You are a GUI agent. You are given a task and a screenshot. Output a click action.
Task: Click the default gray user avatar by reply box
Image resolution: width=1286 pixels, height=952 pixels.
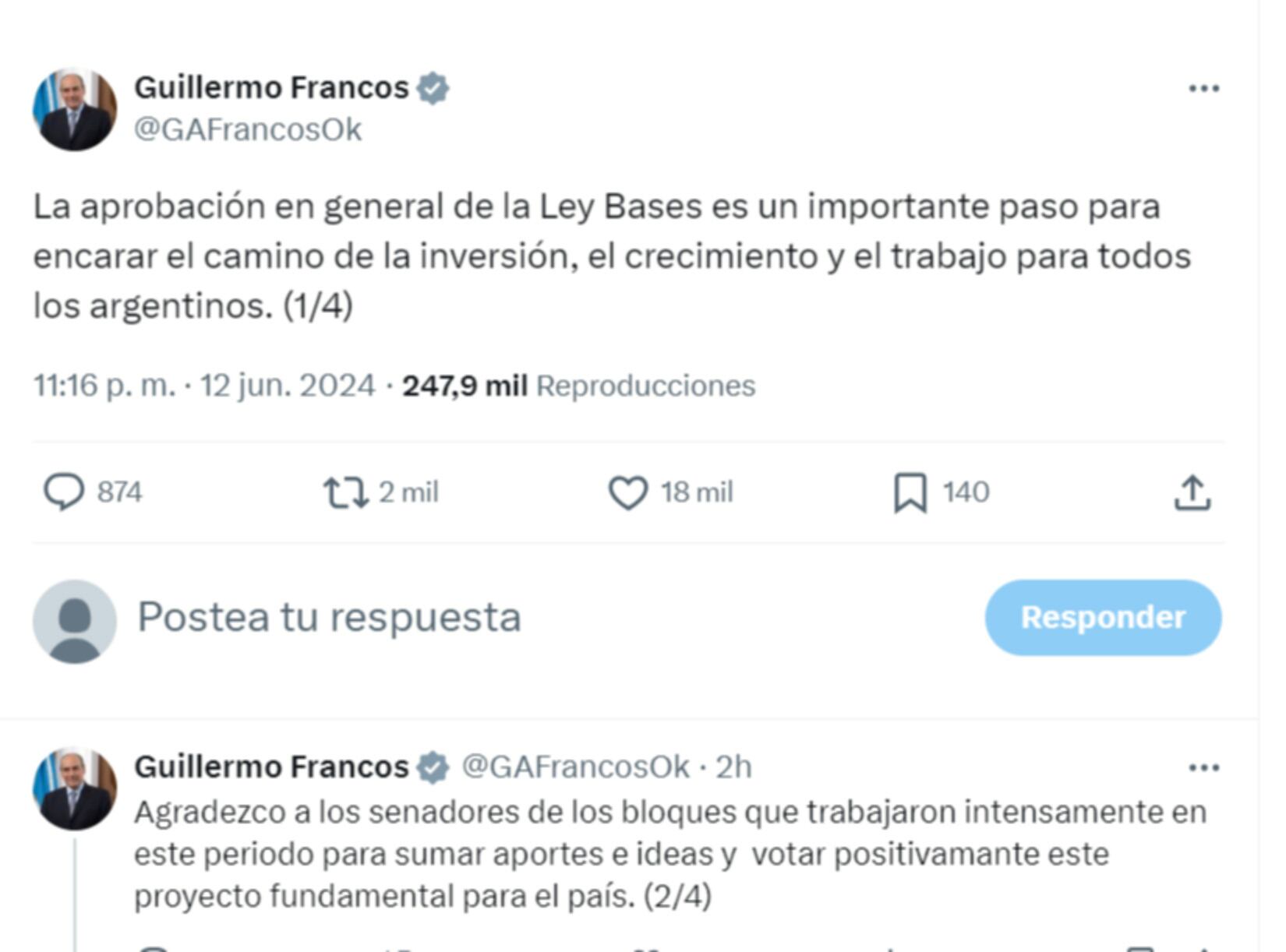(x=75, y=621)
